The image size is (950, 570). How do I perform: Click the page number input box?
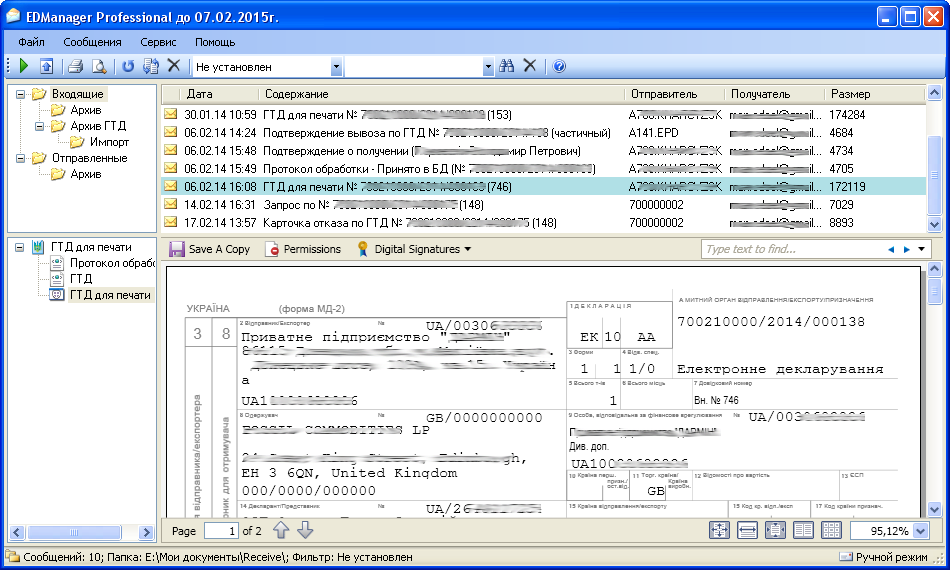tap(221, 531)
